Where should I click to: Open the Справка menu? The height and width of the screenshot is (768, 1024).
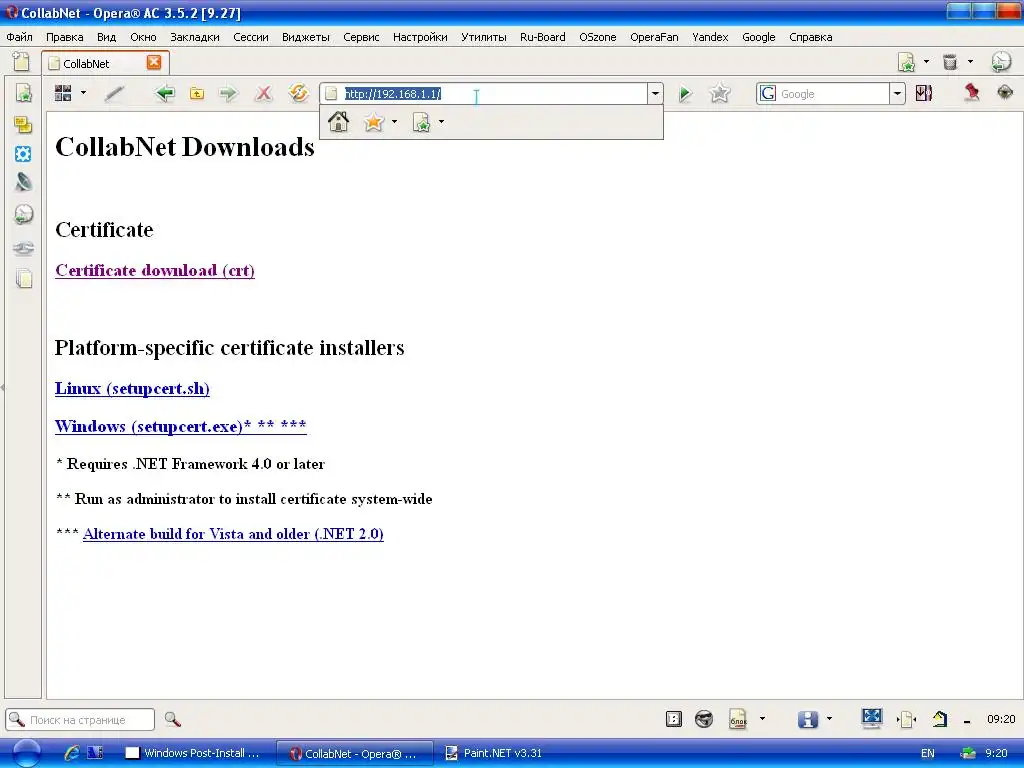coord(810,37)
